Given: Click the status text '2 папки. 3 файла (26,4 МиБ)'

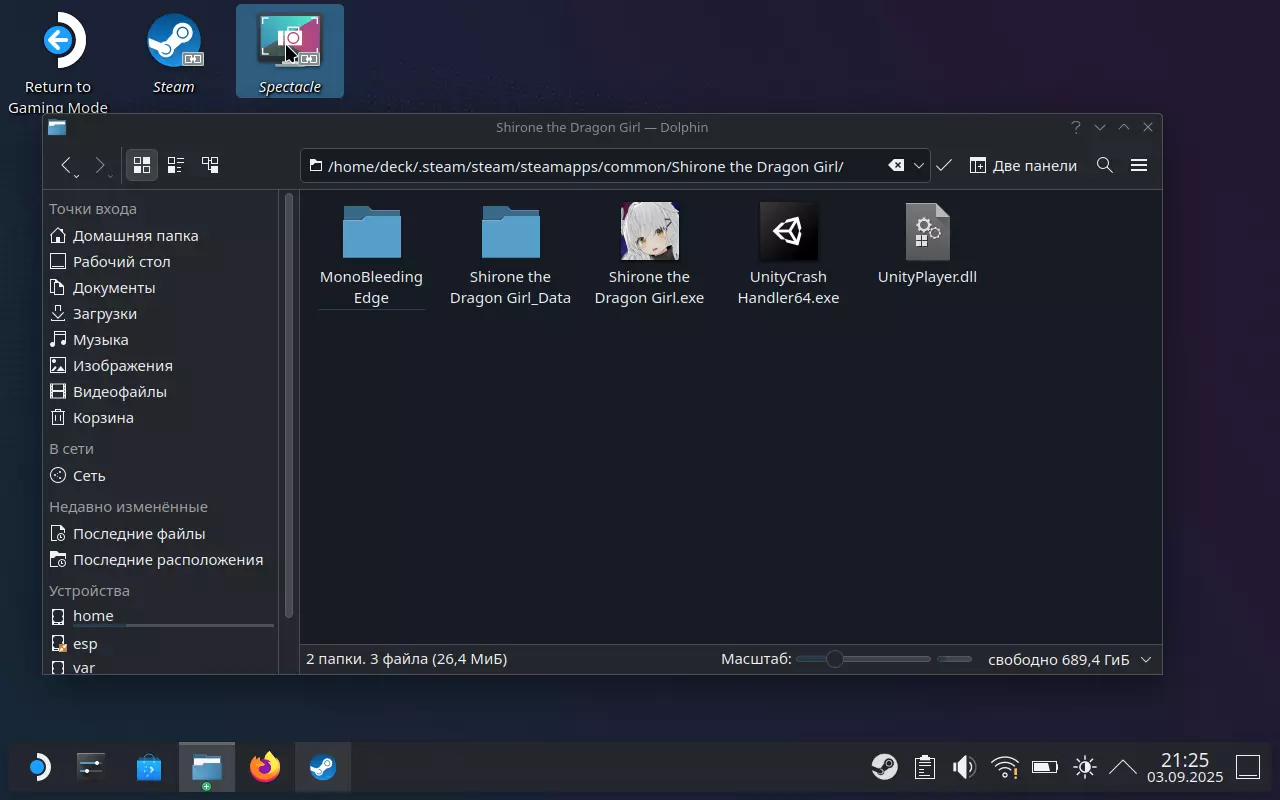Looking at the screenshot, I should click(x=406, y=659).
